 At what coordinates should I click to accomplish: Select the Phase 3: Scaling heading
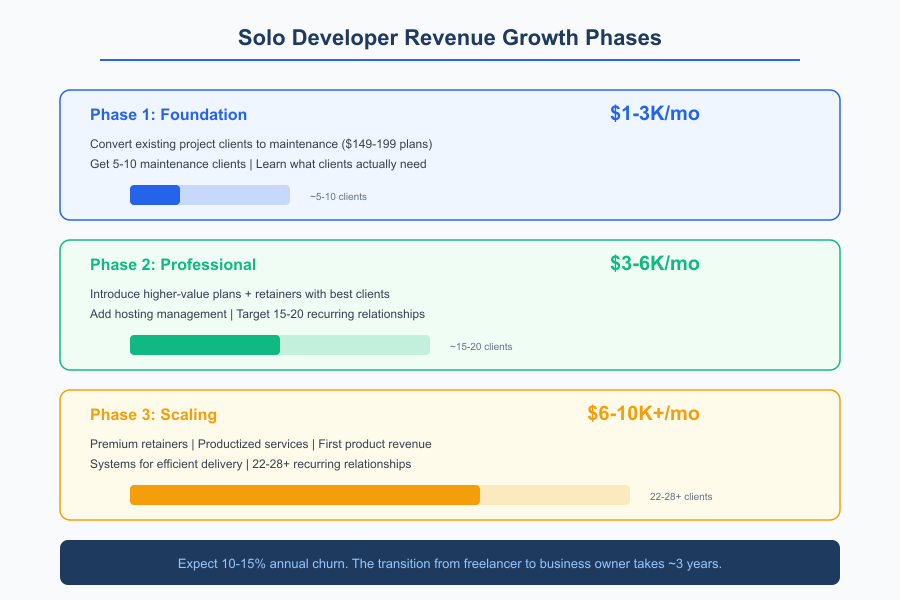point(153,414)
